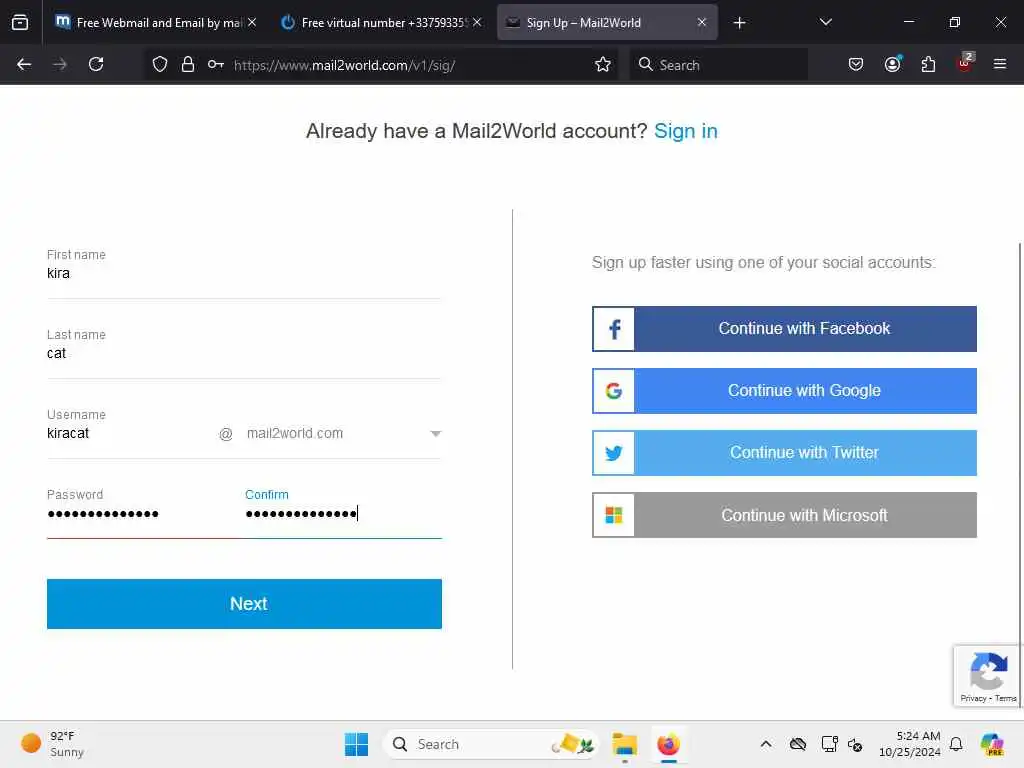
Task: Open File Explorer from taskbar
Action: (624, 744)
